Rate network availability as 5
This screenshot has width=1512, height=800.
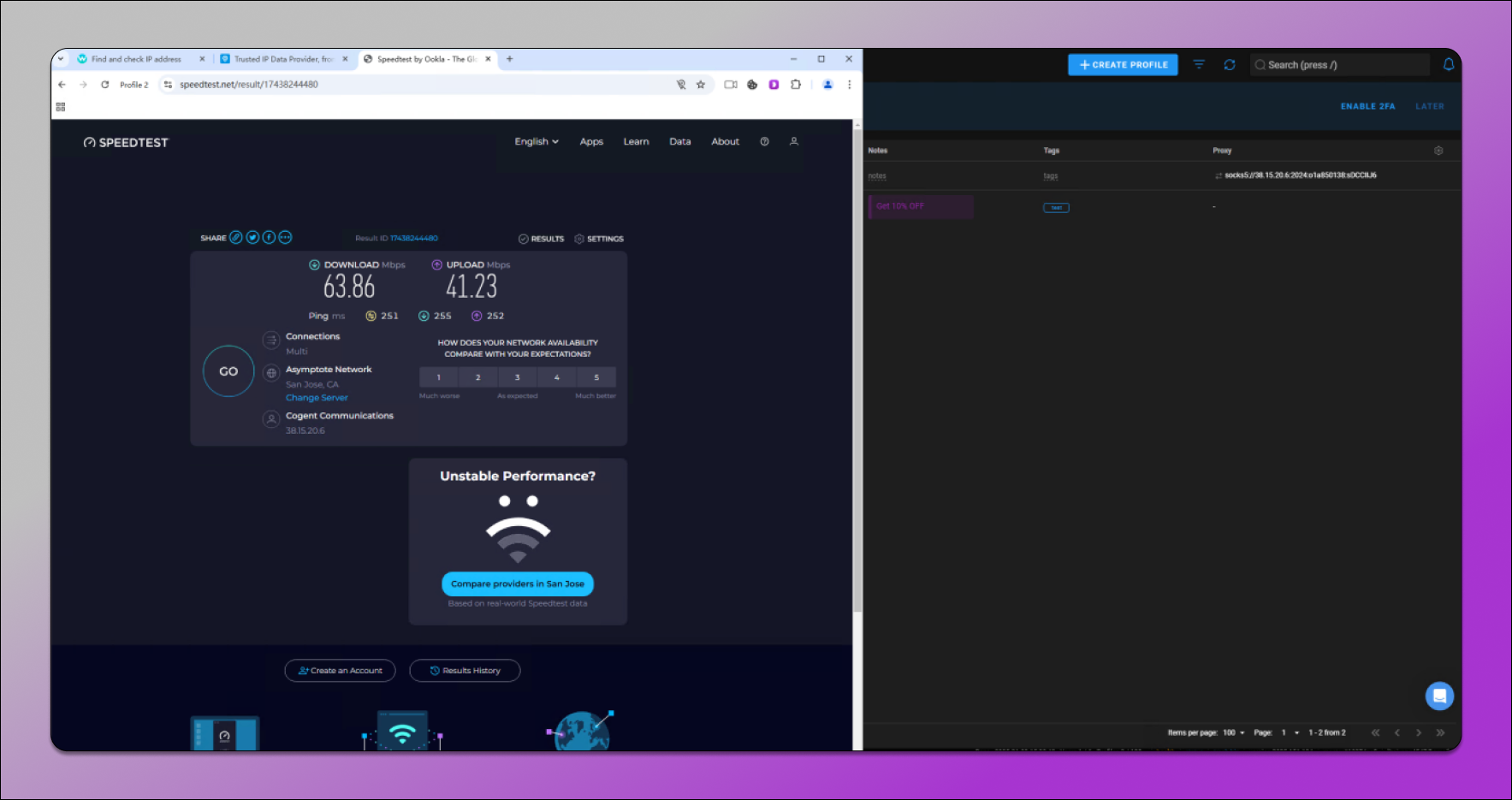coord(596,377)
